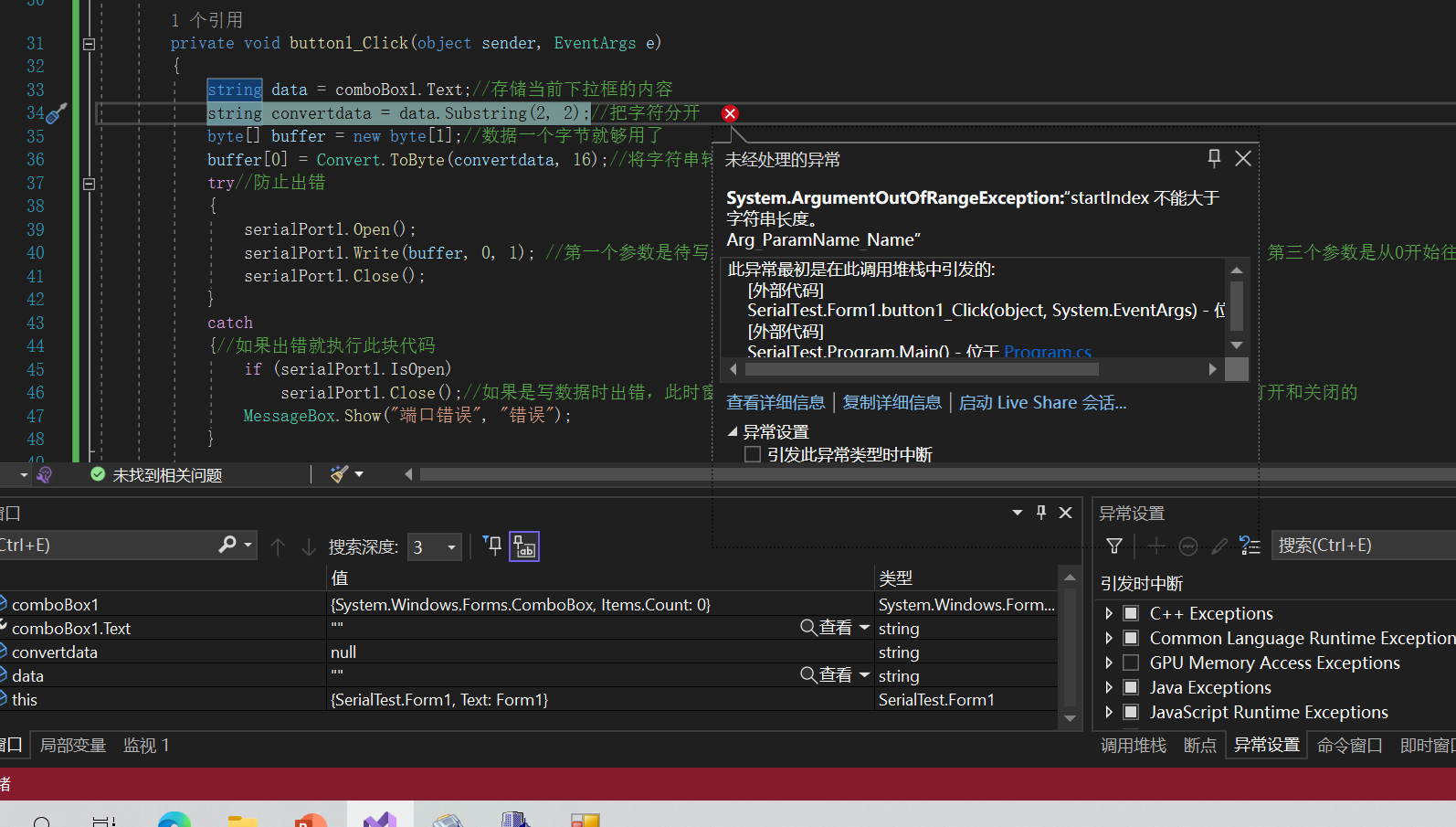This screenshot has height=827, width=1456.
Task: Open Microsoft Edge from the taskbar
Action: tap(174, 819)
